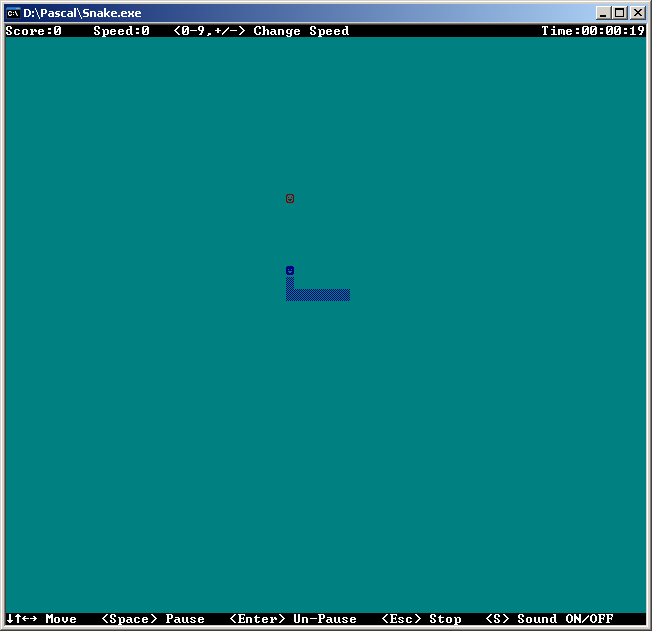Click the Move label in bottom bar

pyautogui.click(x=61, y=619)
